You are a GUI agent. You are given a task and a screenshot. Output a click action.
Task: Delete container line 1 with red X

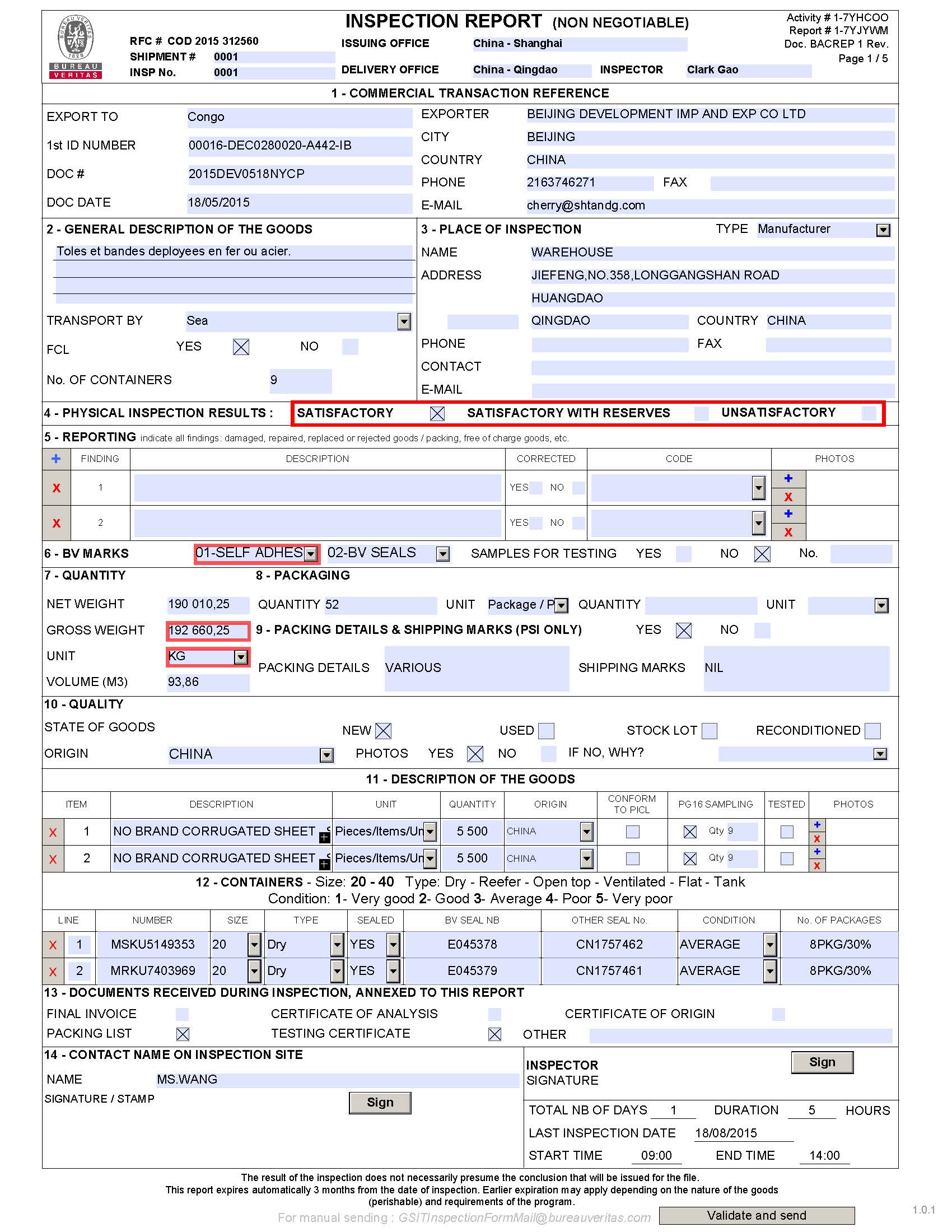53,945
